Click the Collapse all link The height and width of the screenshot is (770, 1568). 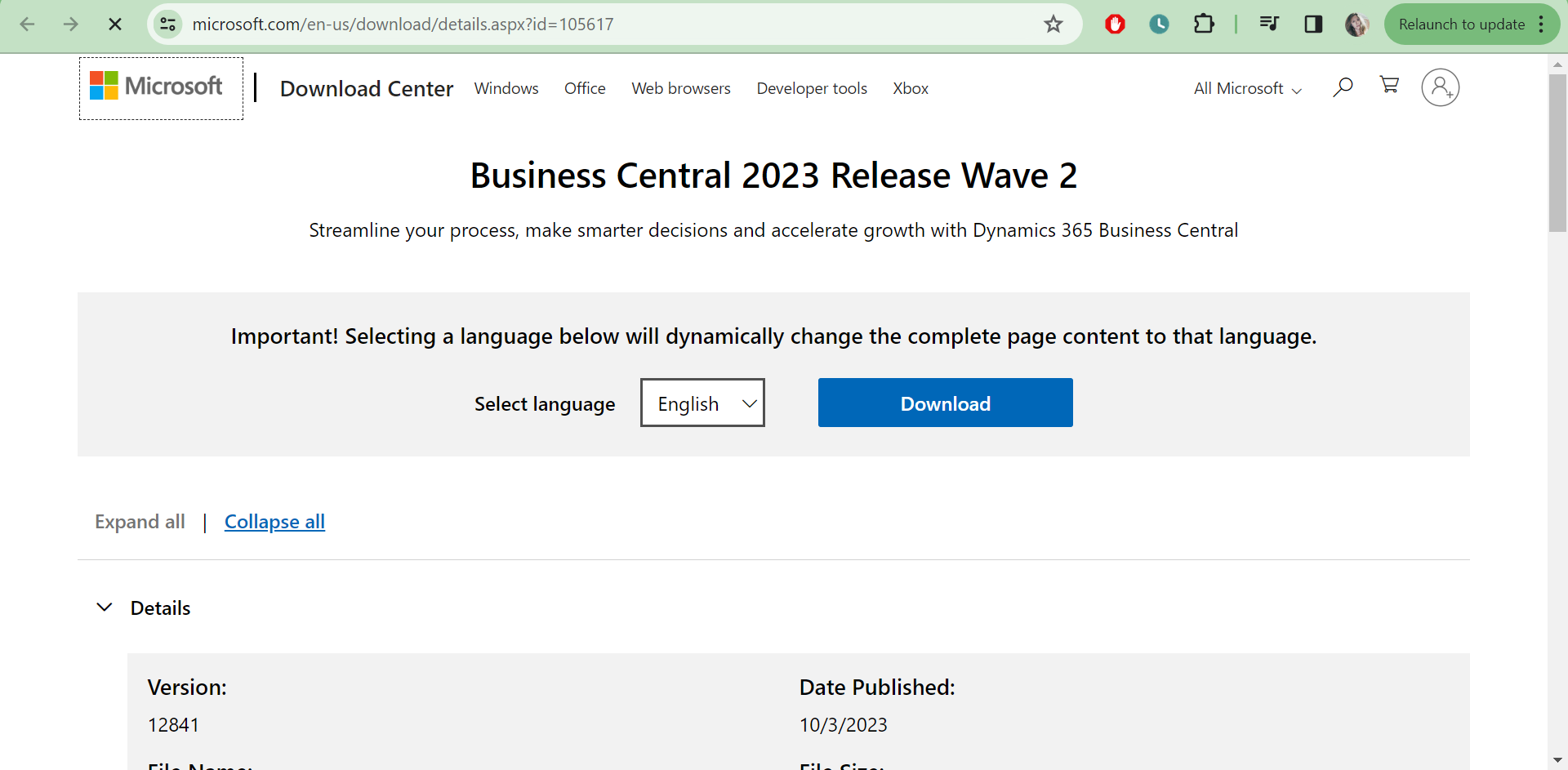pos(274,522)
